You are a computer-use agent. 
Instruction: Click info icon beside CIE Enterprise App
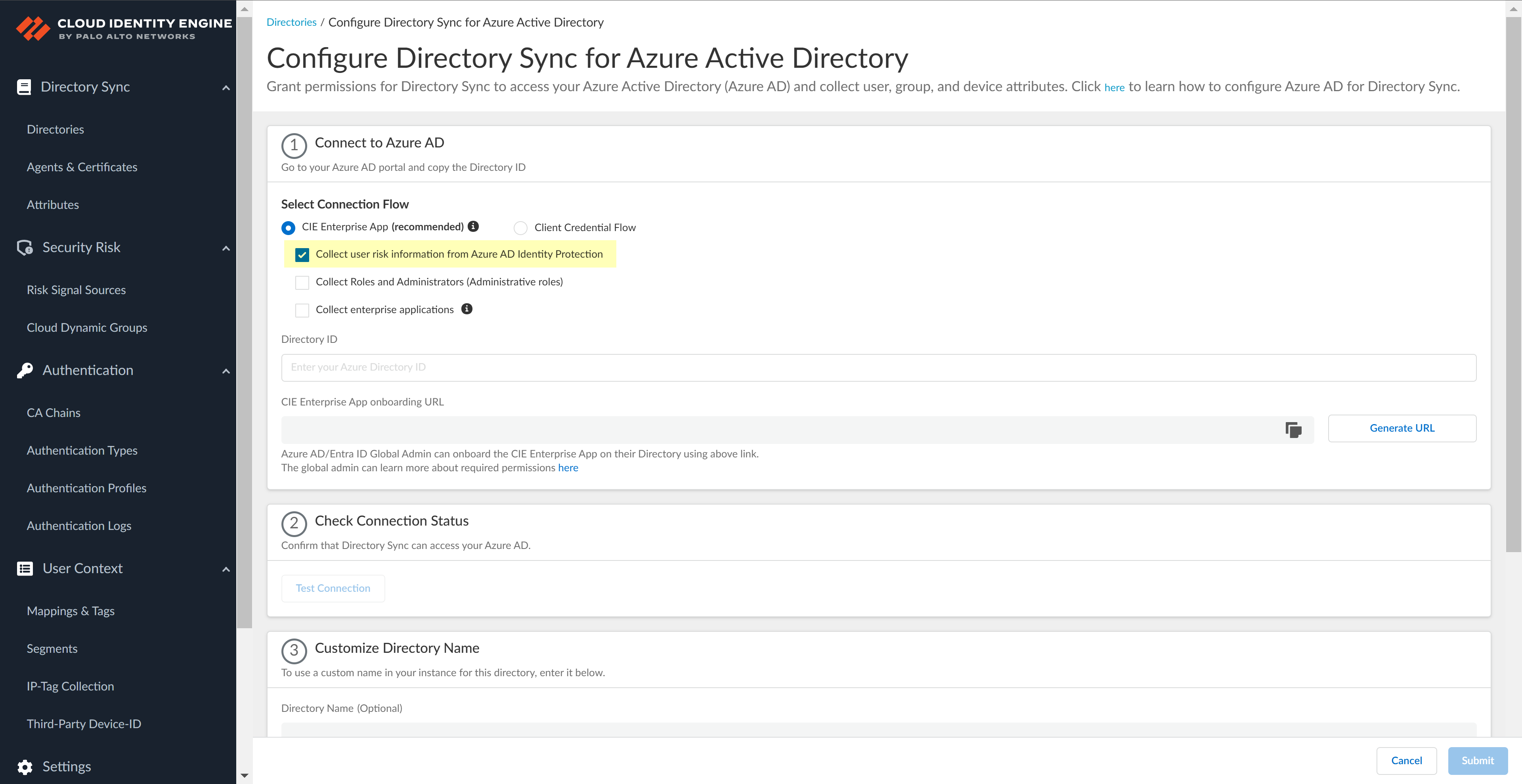click(473, 226)
